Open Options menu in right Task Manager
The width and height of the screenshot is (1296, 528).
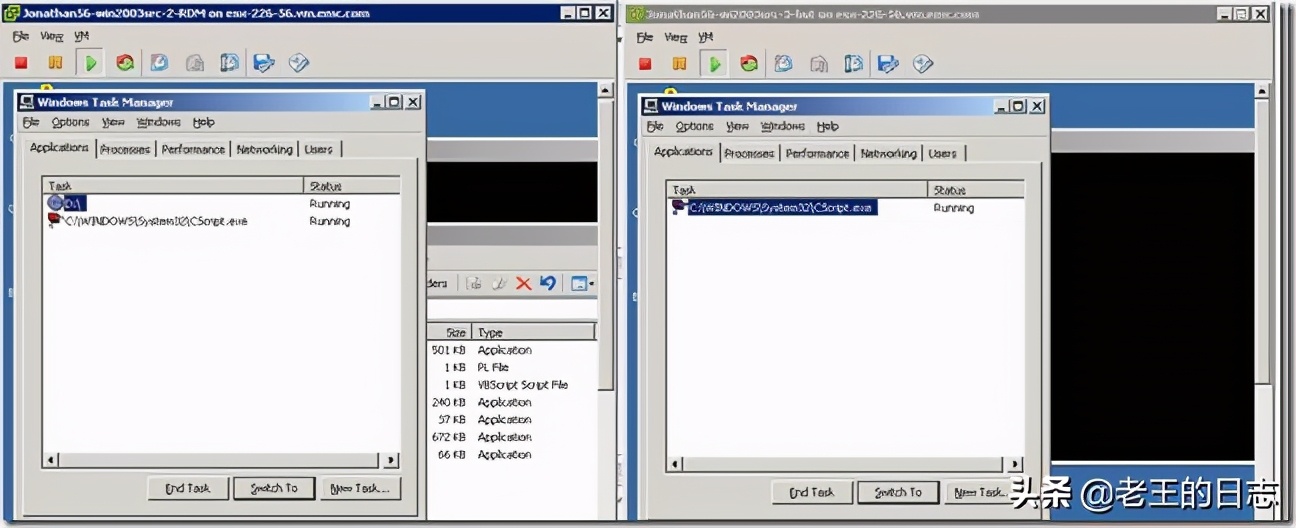[694, 126]
